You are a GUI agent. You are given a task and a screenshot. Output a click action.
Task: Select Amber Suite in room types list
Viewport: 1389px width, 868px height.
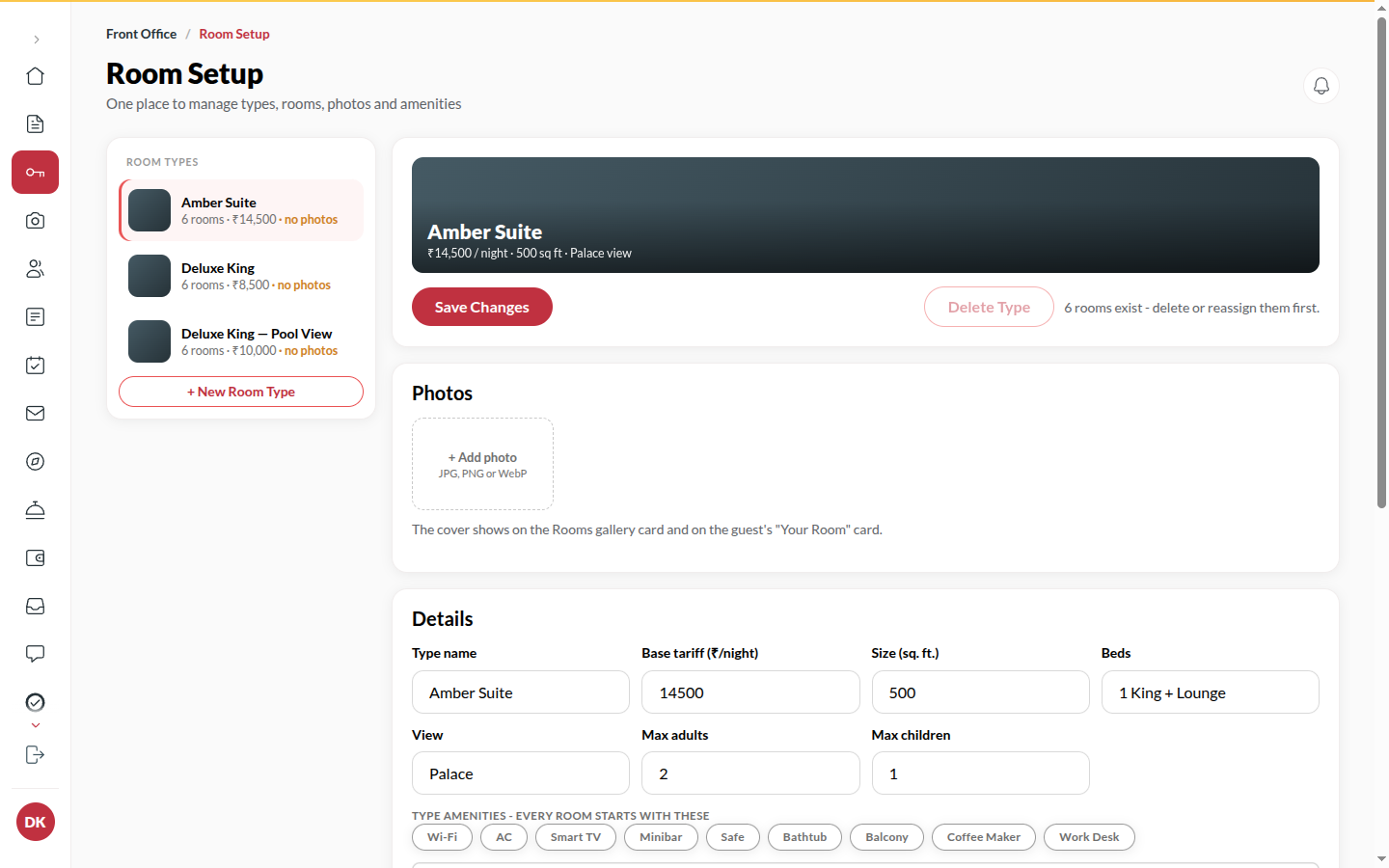tap(241, 210)
